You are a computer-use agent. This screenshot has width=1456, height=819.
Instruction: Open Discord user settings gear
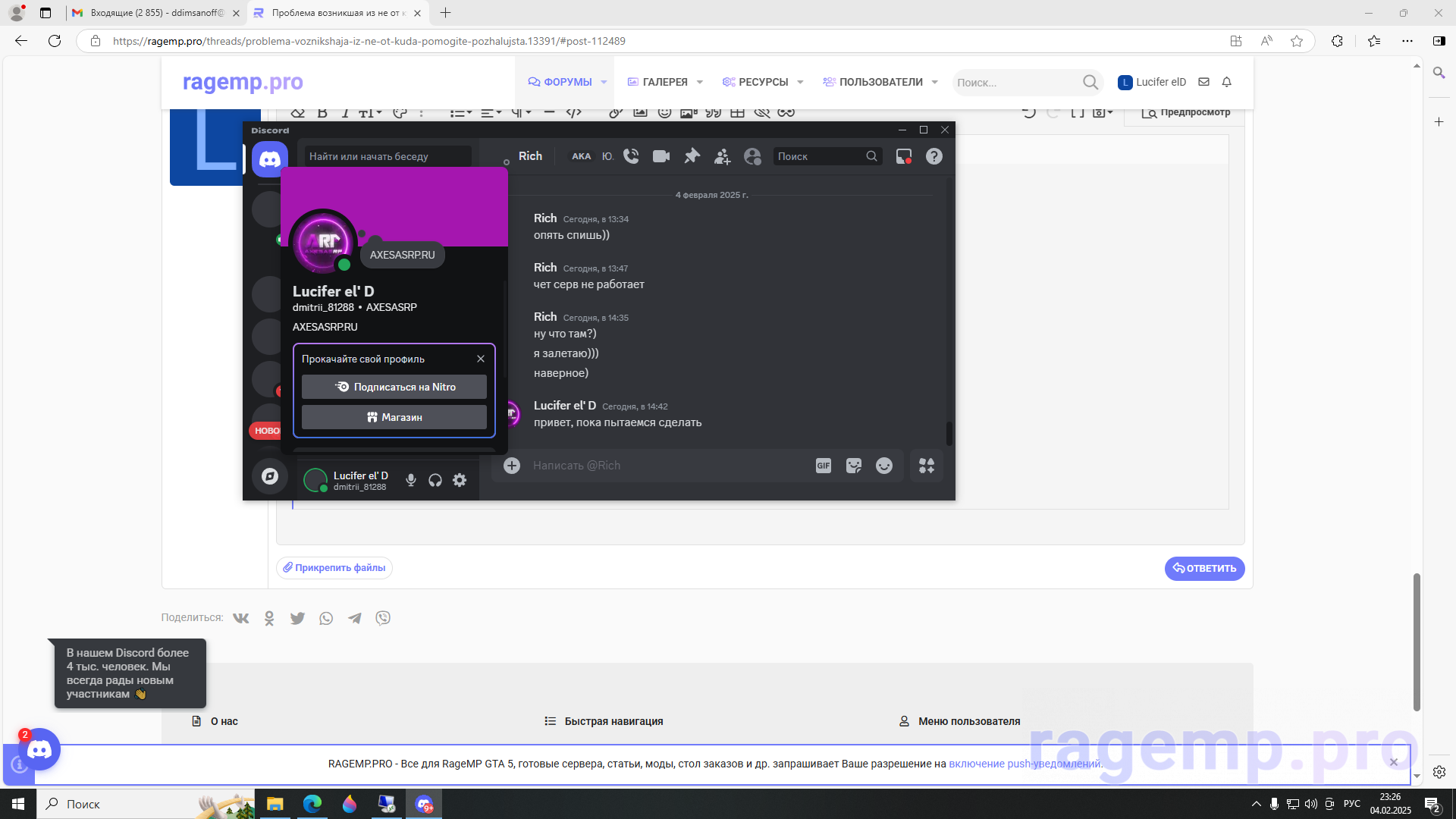pos(460,480)
